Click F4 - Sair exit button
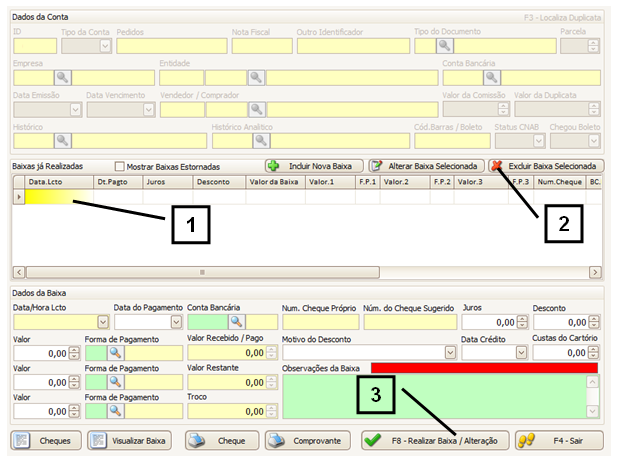 point(560,441)
